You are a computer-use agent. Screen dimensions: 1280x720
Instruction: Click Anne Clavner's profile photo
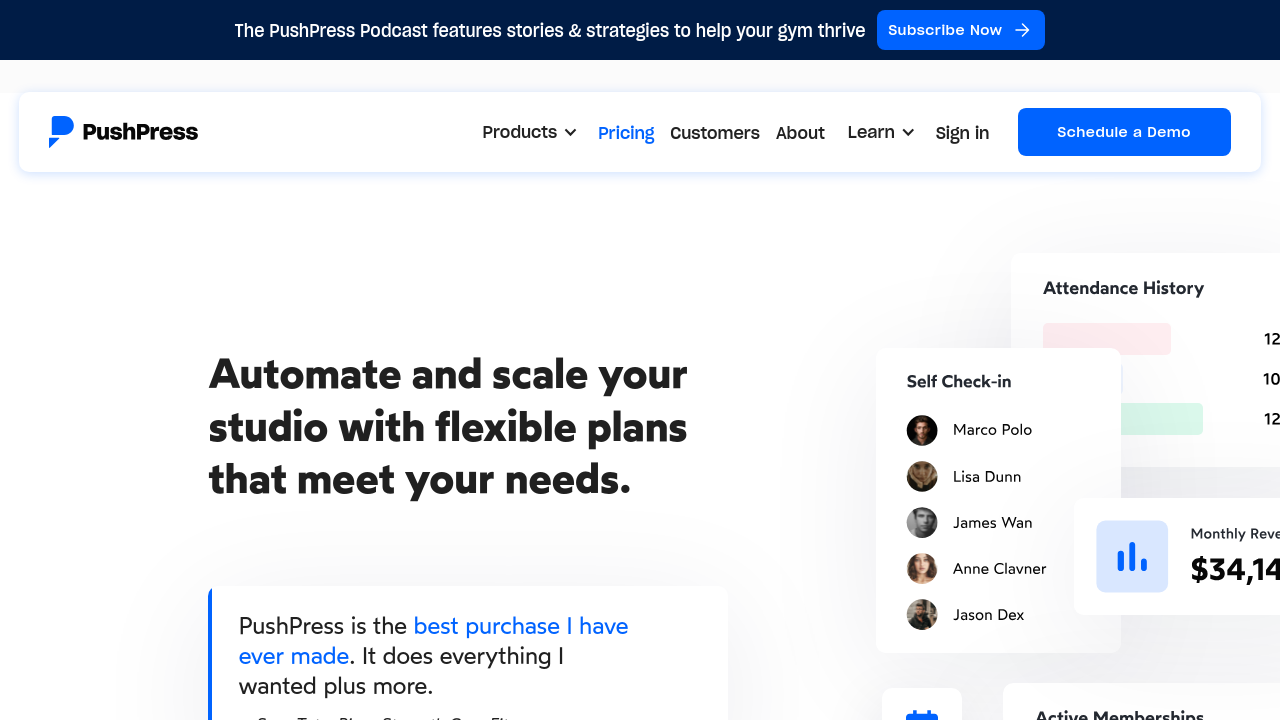point(922,569)
